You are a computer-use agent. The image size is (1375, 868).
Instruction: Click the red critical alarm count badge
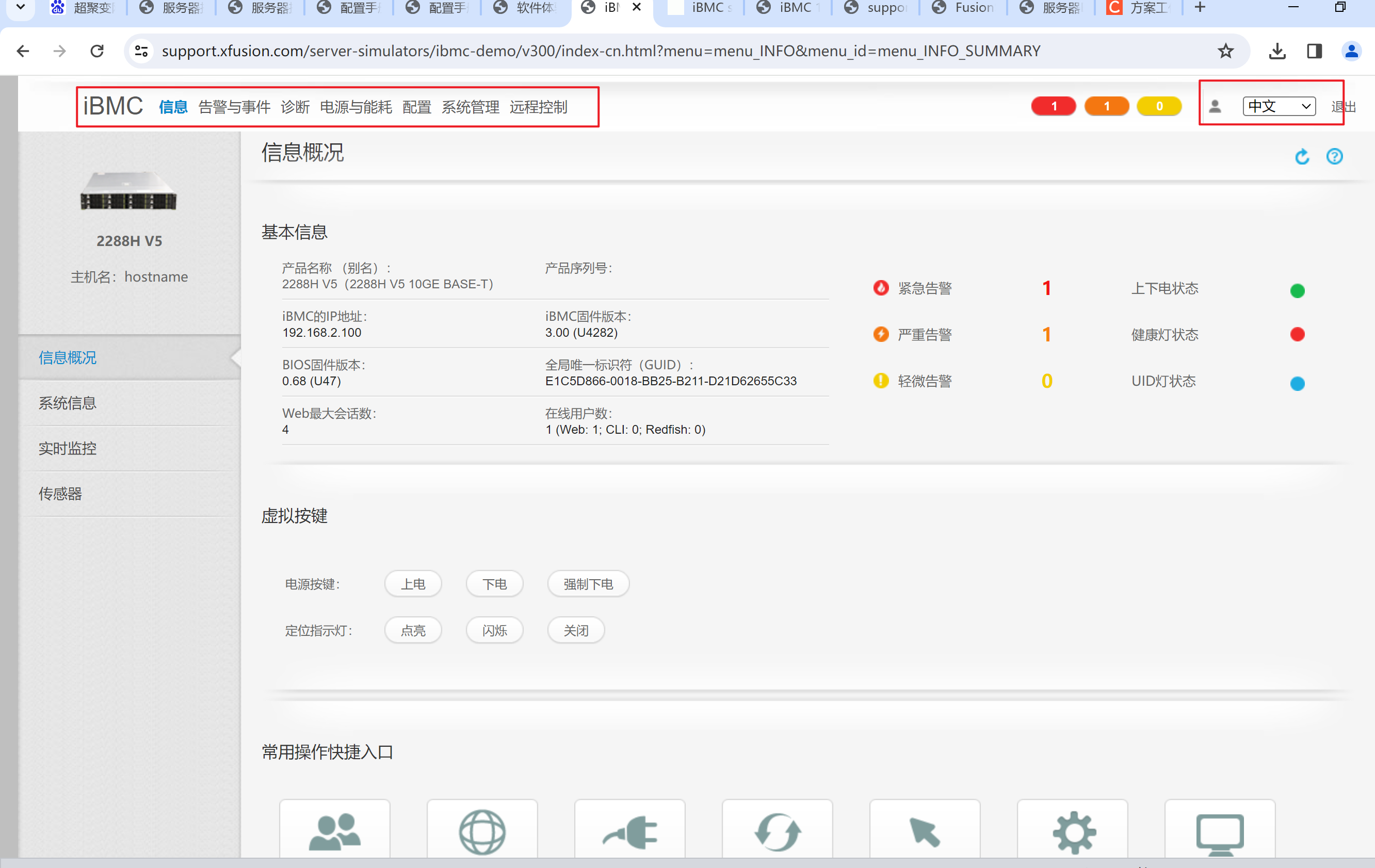pos(1053,106)
